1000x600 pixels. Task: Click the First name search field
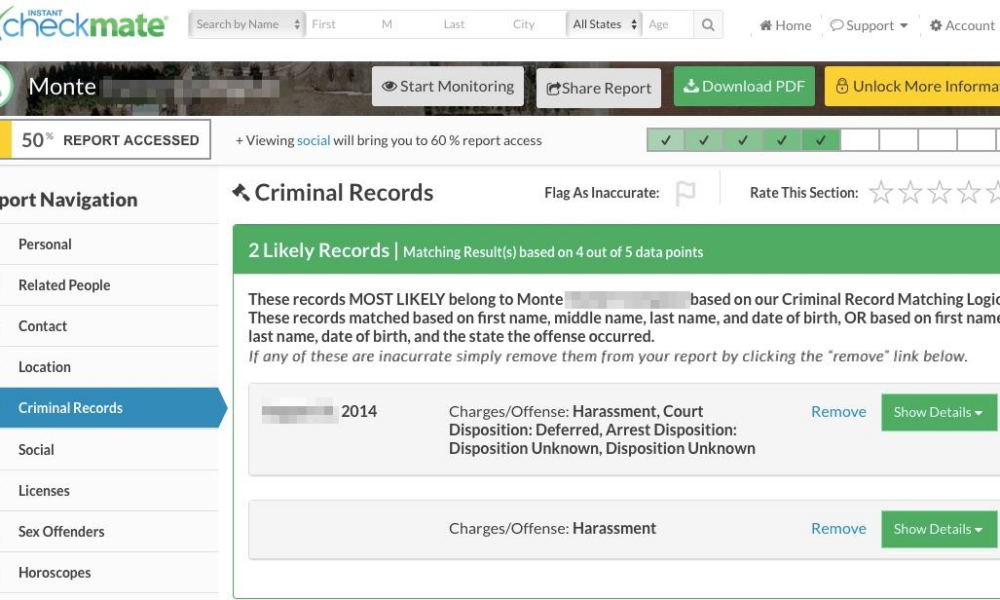pyautogui.click(x=341, y=24)
